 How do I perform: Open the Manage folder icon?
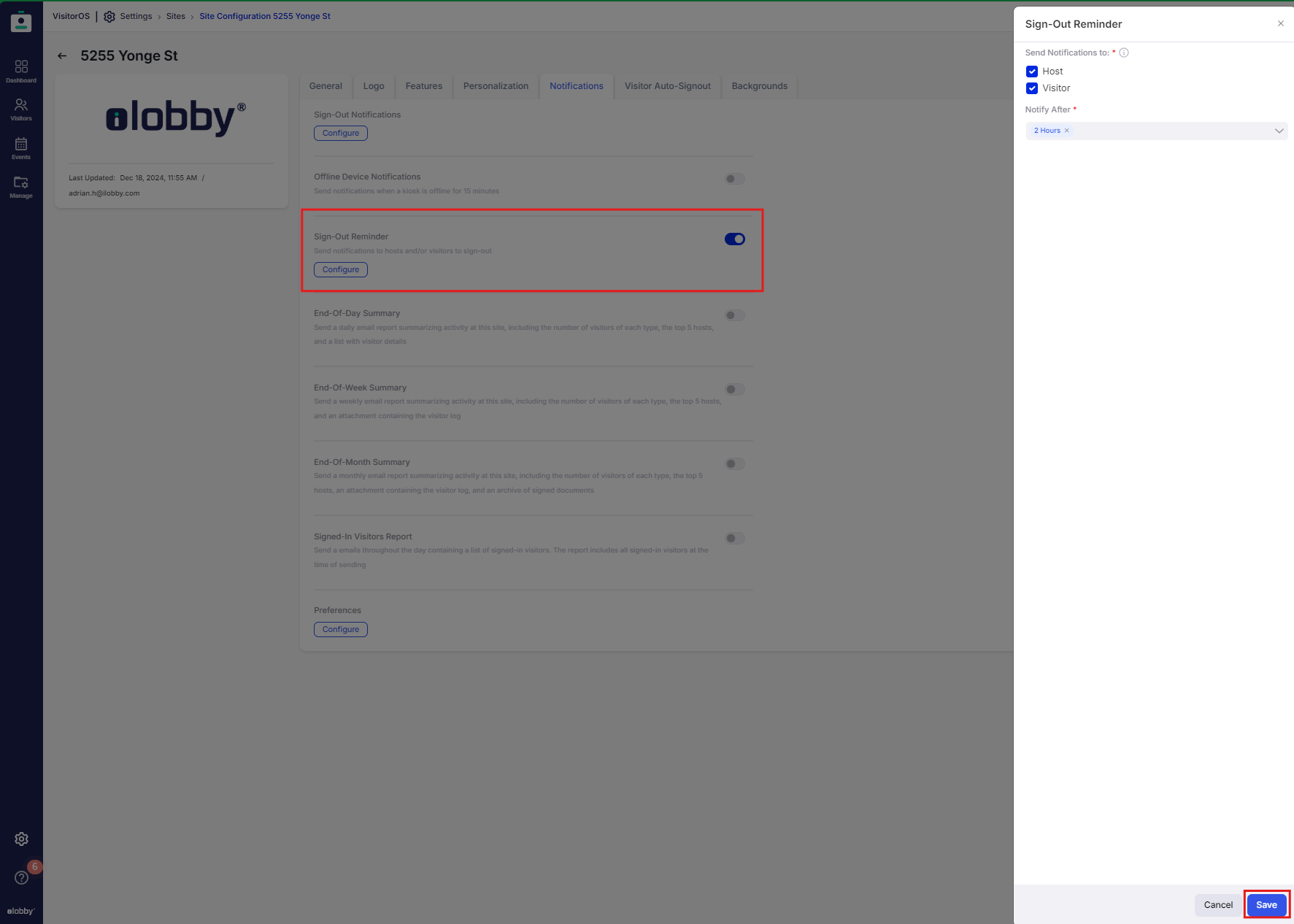coord(21,187)
